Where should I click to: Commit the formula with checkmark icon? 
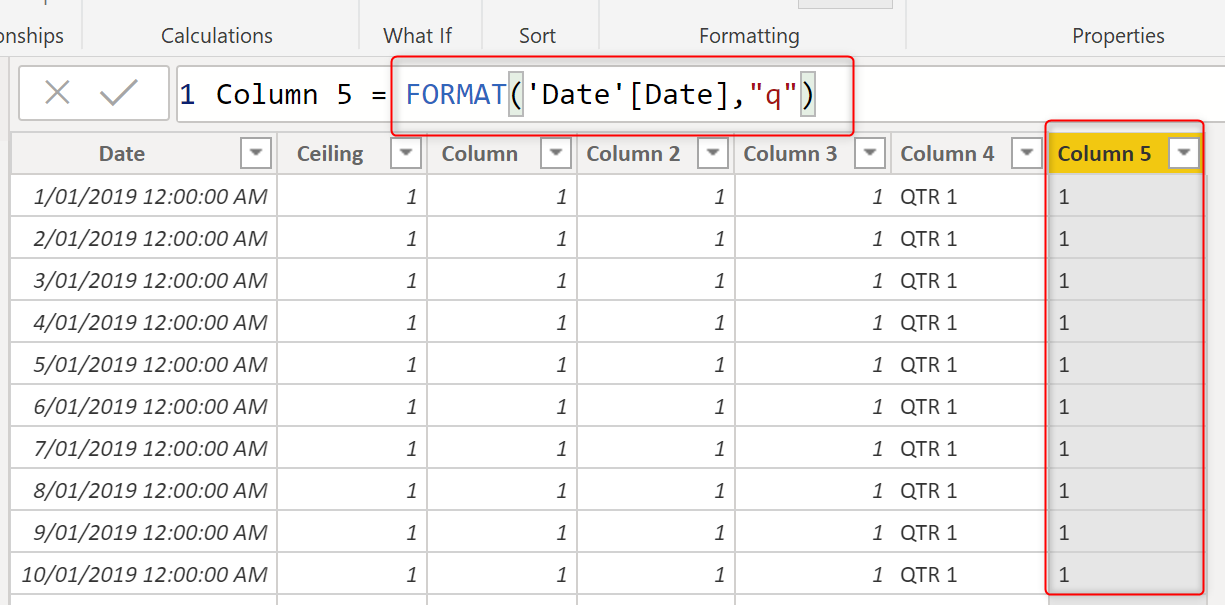pos(119,94)
